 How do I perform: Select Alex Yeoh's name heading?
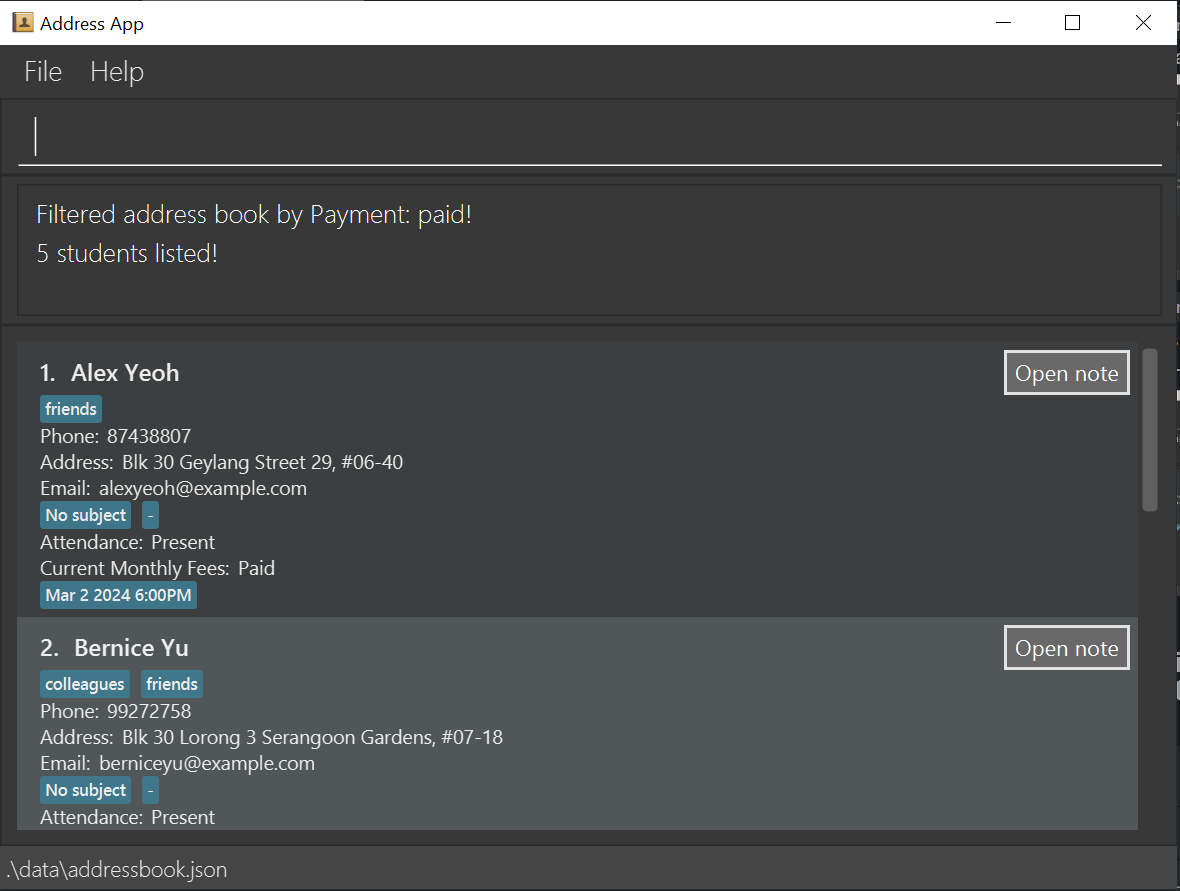pyautogui.click(x=125, y=372)
